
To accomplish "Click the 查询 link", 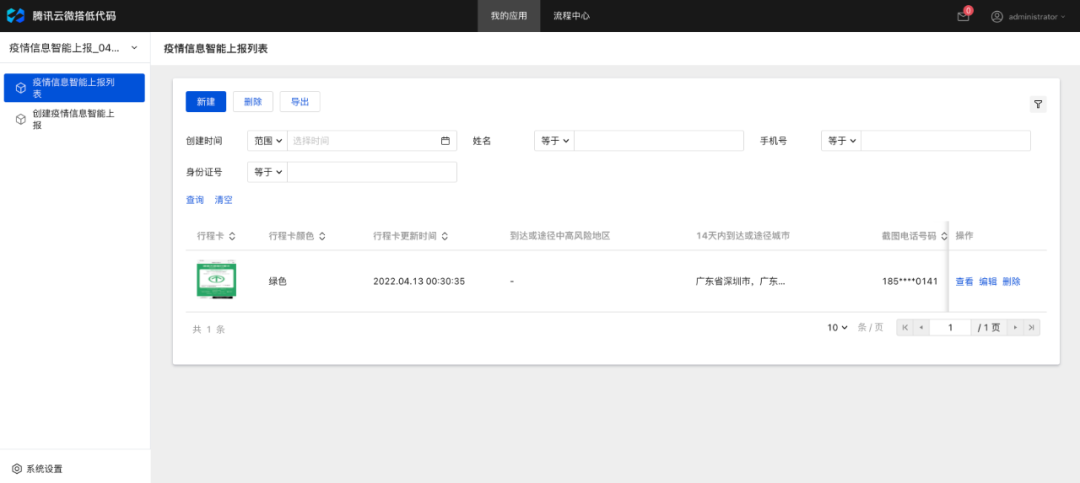I will (x=195, y=200).
